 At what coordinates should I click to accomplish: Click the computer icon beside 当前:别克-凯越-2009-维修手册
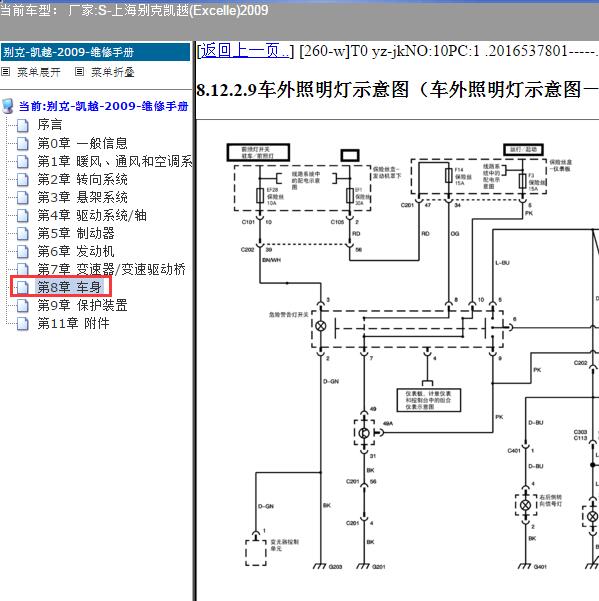pos(8,106)
